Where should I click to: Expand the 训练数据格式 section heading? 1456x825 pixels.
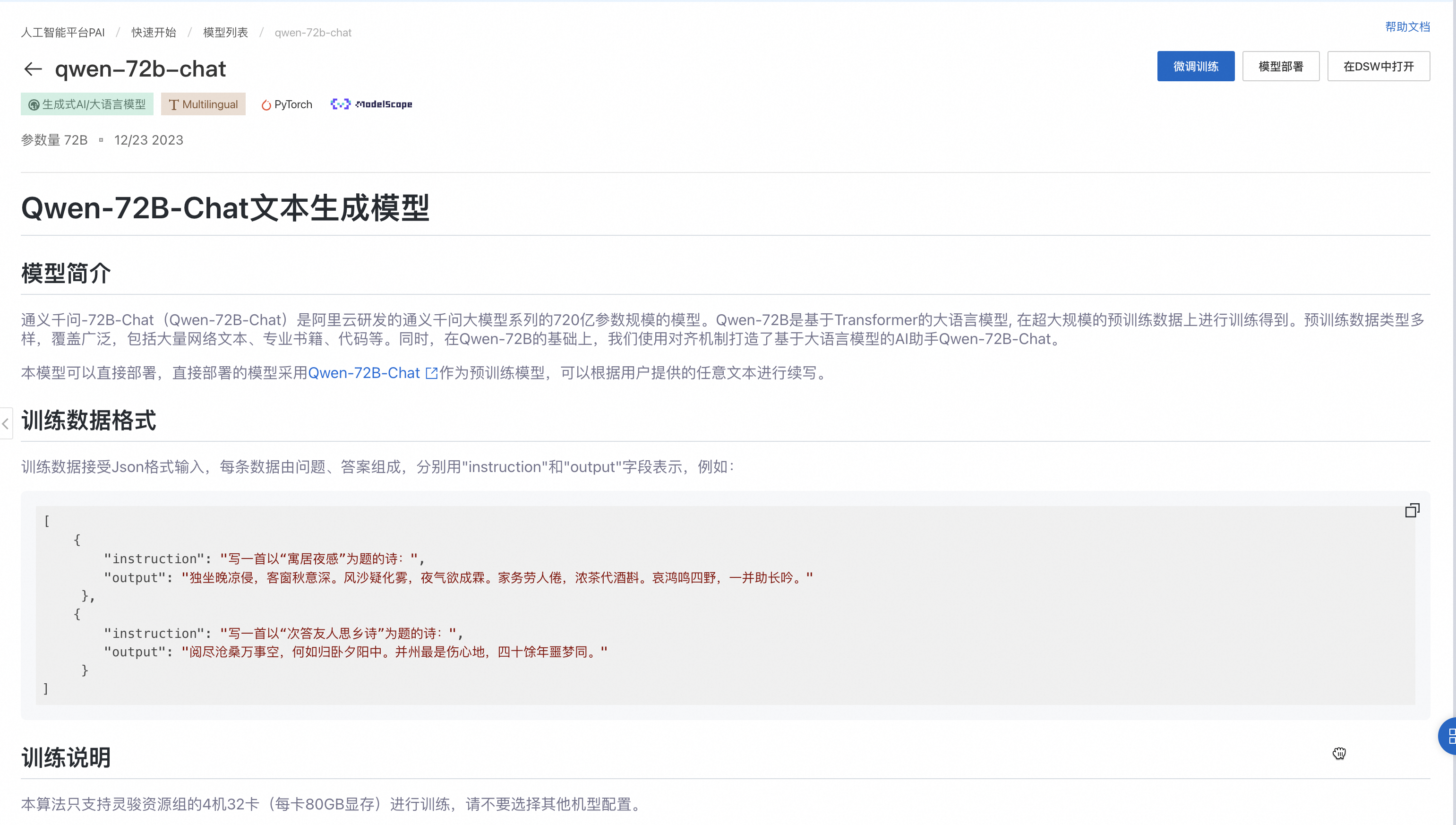click(88, 421)
